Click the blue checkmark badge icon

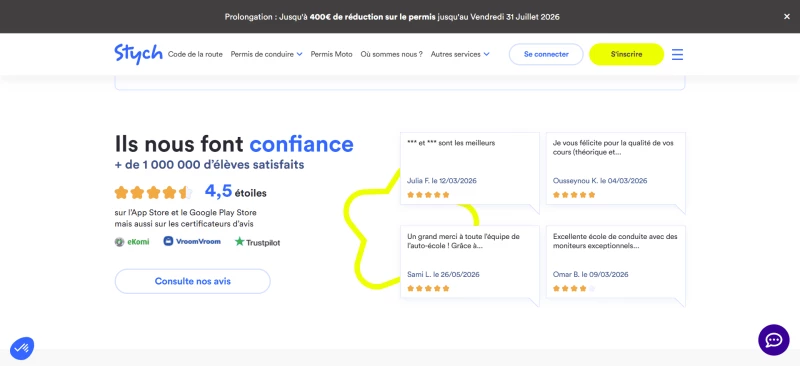22,349
